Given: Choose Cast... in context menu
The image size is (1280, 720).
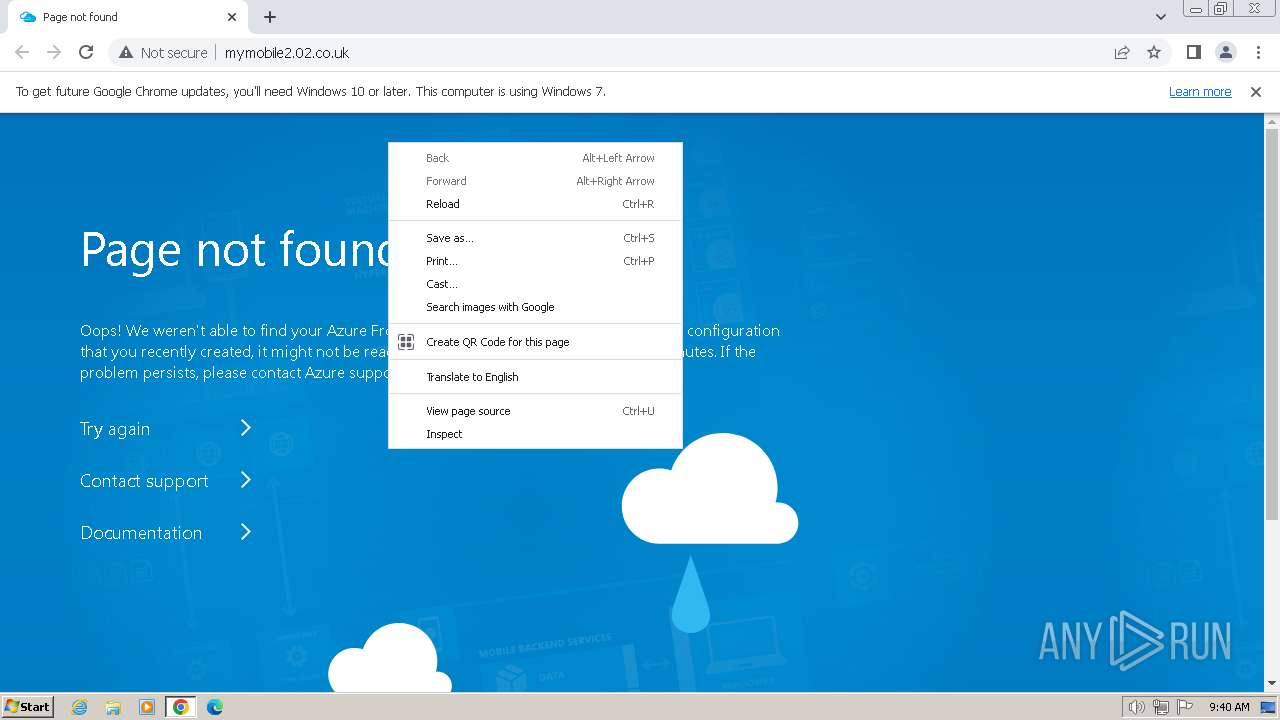Looking at the screenshot, I should click(535, 284).
